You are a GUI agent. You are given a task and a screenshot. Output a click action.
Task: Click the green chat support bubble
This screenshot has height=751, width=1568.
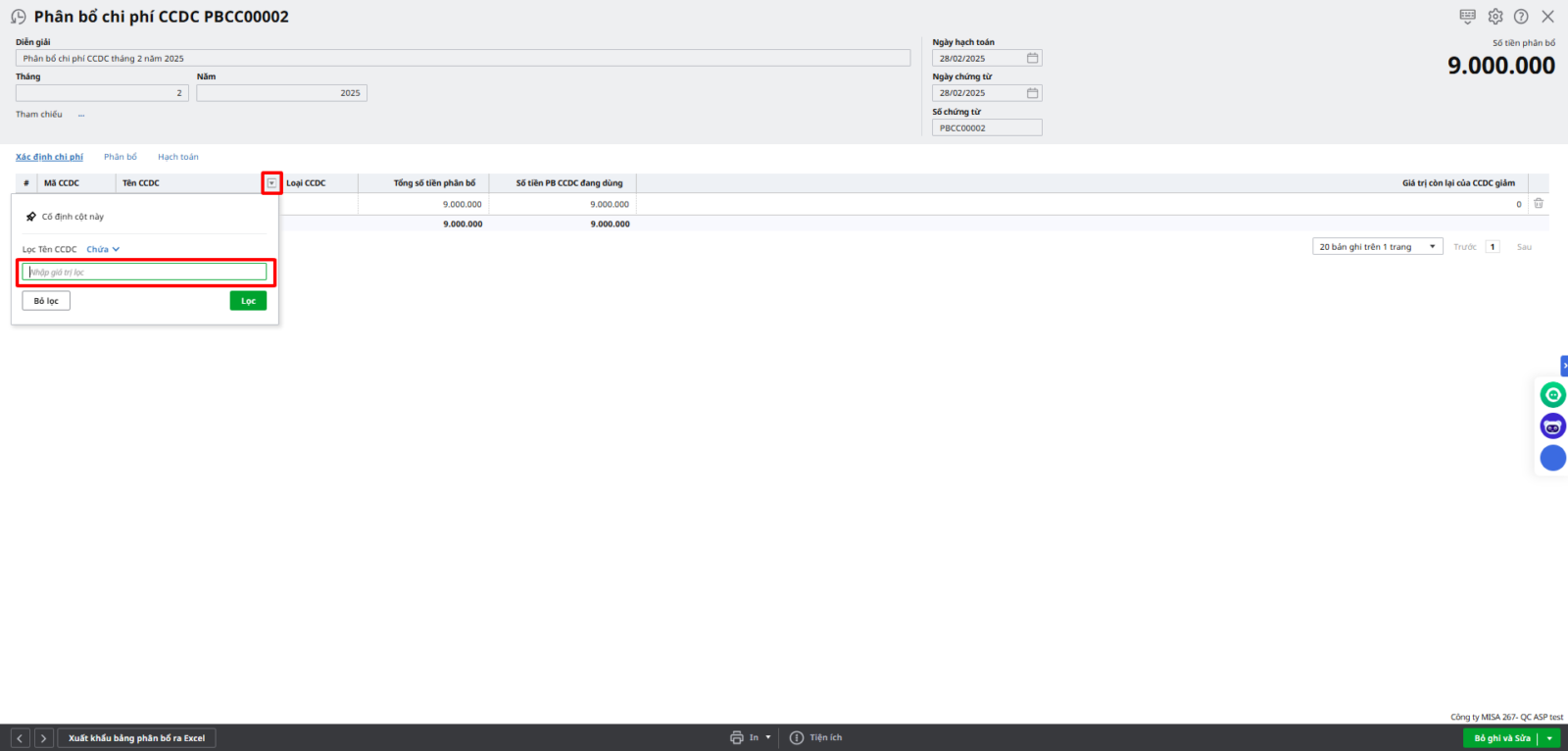click(x=1552, y=395)
